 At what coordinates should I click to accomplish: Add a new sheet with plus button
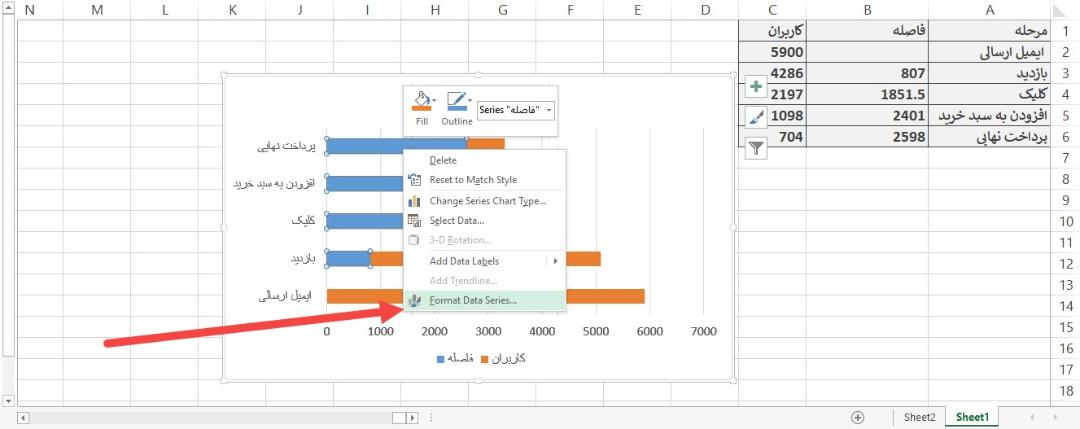click(858, 417)
